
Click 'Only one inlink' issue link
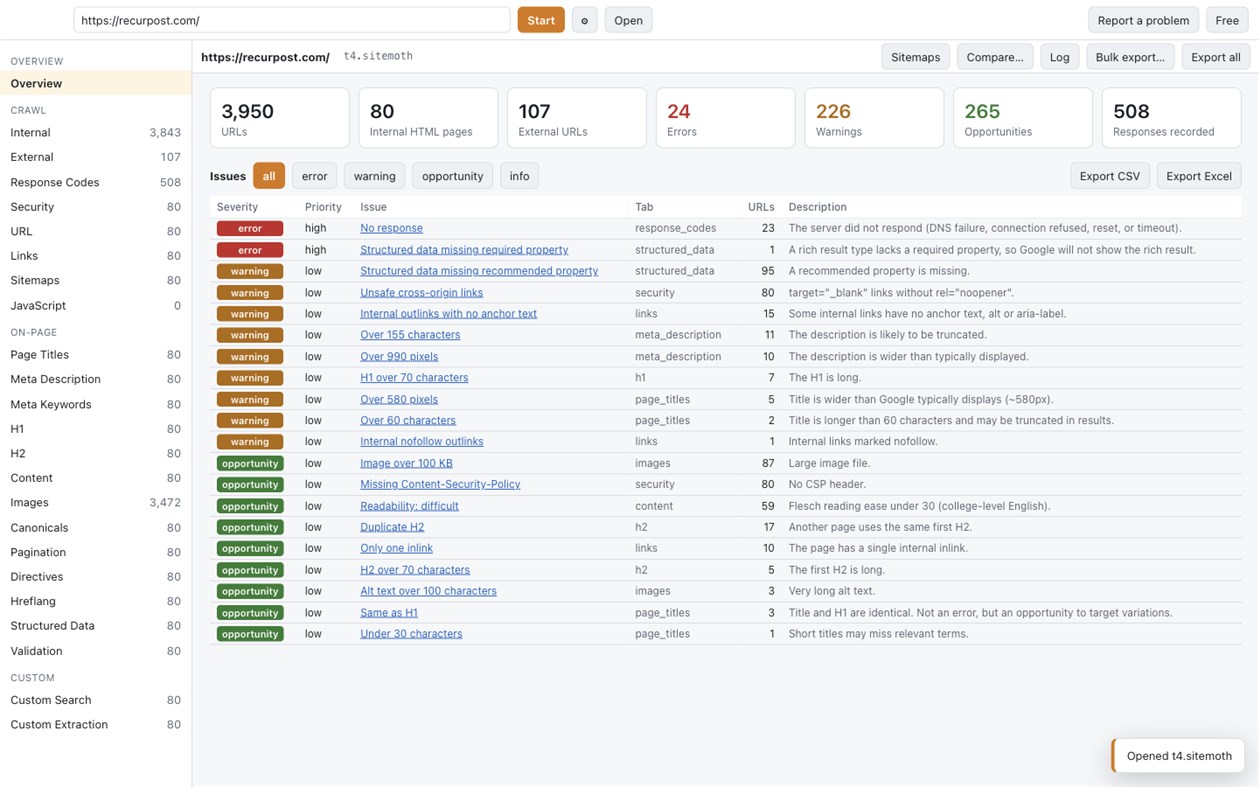(396, 548)
